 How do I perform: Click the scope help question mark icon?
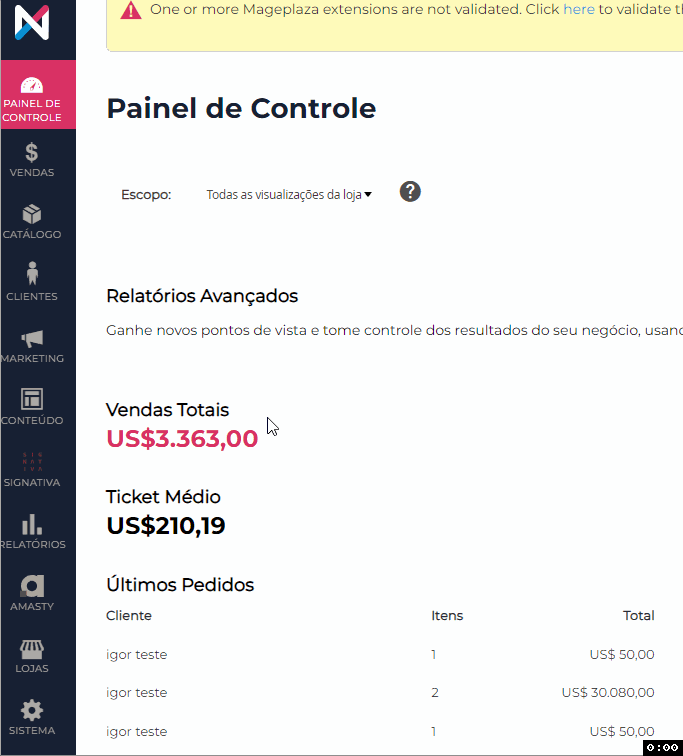tap(410, 192)
